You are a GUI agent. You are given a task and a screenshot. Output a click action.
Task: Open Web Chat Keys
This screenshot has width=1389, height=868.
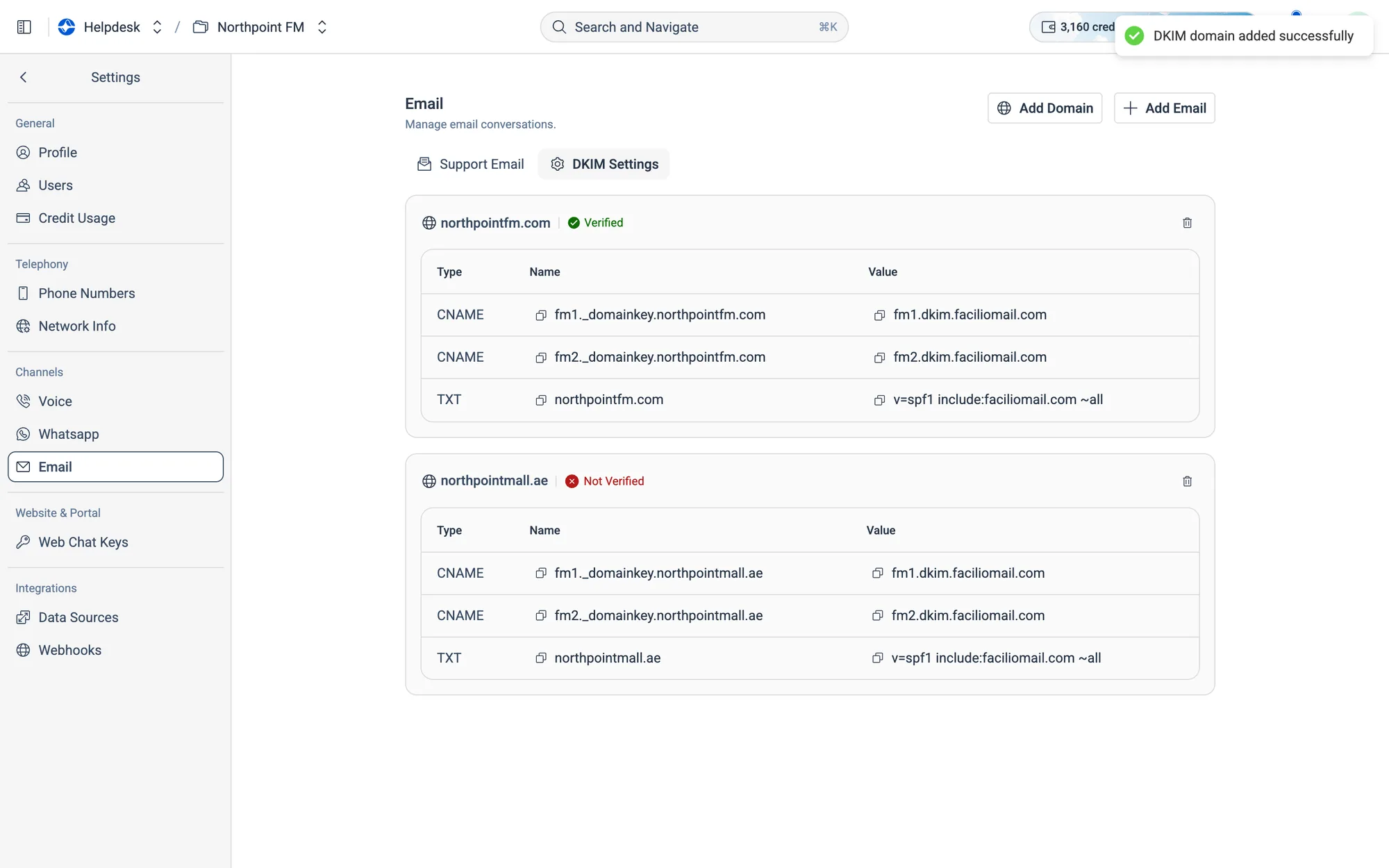pyautogui.click(x=115, y=542)
